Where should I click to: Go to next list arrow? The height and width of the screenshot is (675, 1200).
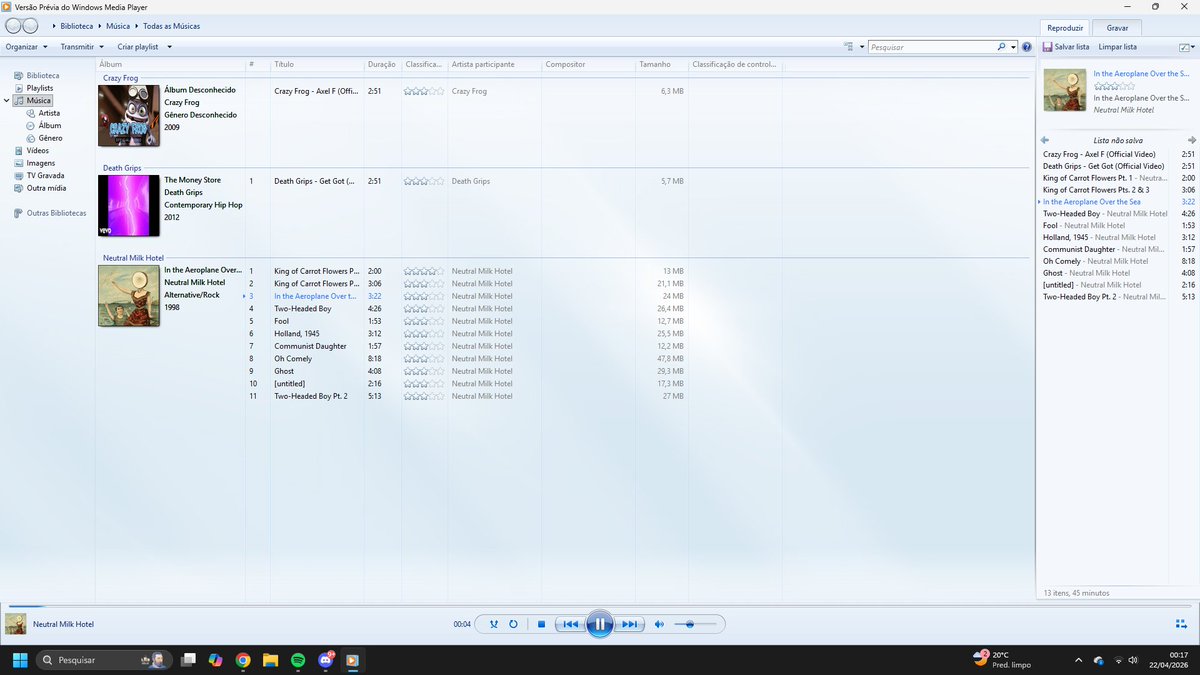tap(1191, 140)
